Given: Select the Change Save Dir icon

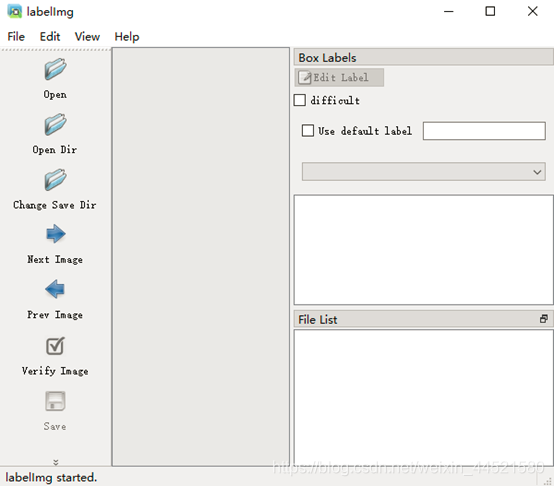Looking at the screenshot, I should click(55, 179).
